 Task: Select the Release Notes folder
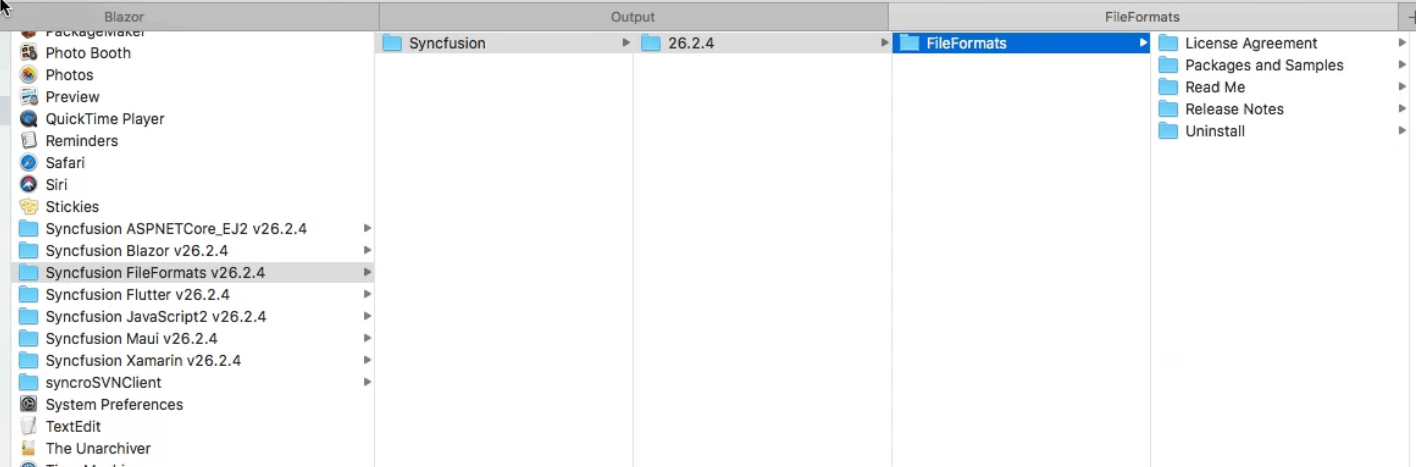click(x=1233, y=109)
